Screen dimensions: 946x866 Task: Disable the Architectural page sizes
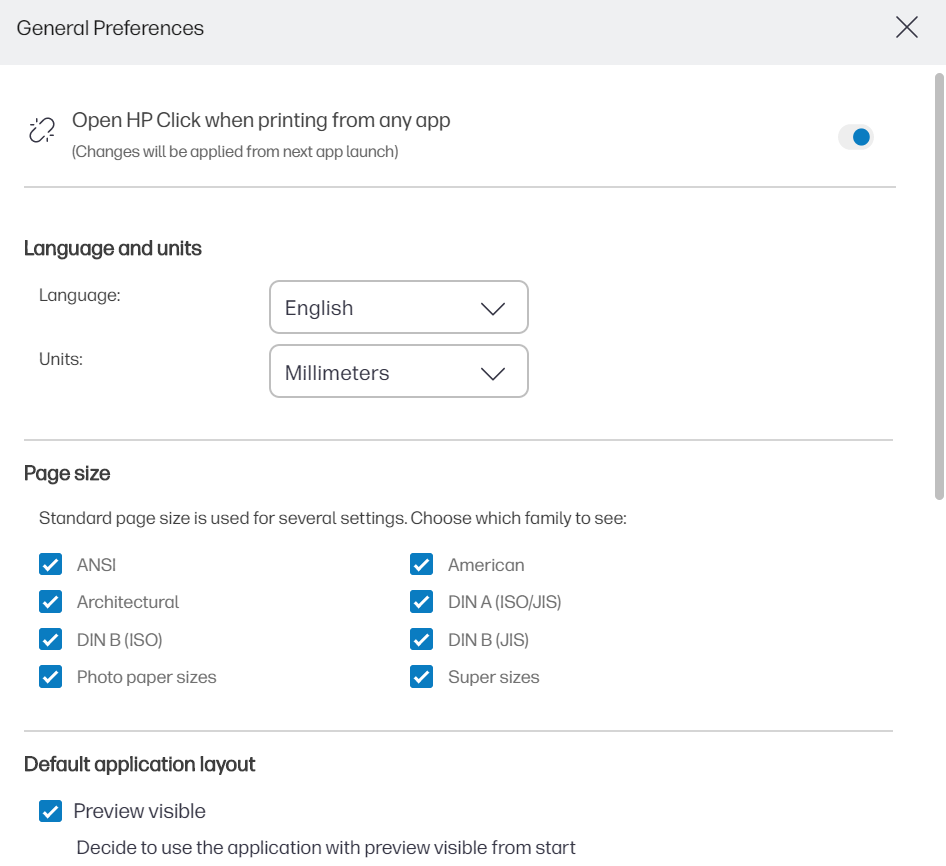(x=50, y=601)
